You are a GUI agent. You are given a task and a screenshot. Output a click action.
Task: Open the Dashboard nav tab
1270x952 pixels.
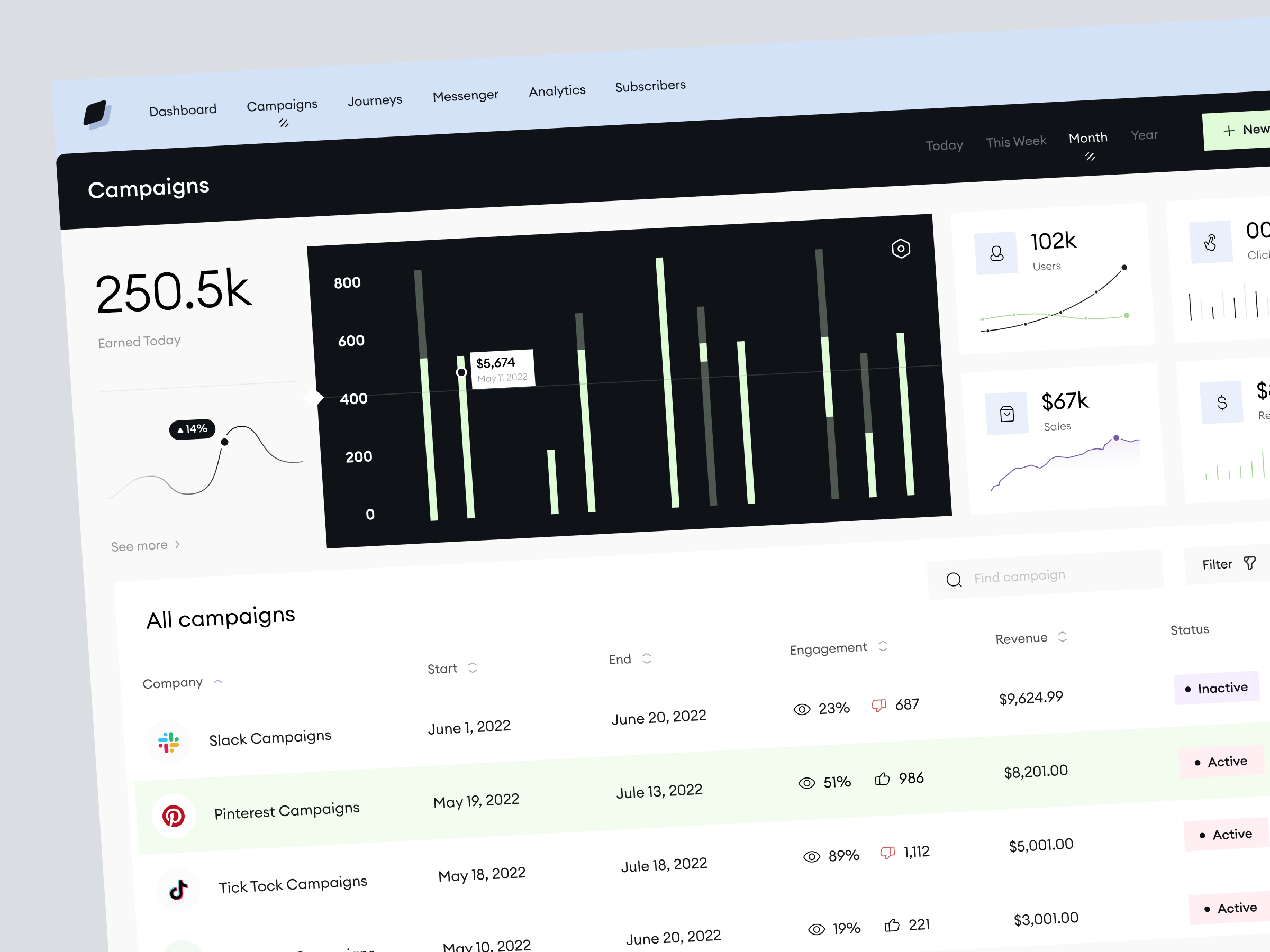coord(183,110)
